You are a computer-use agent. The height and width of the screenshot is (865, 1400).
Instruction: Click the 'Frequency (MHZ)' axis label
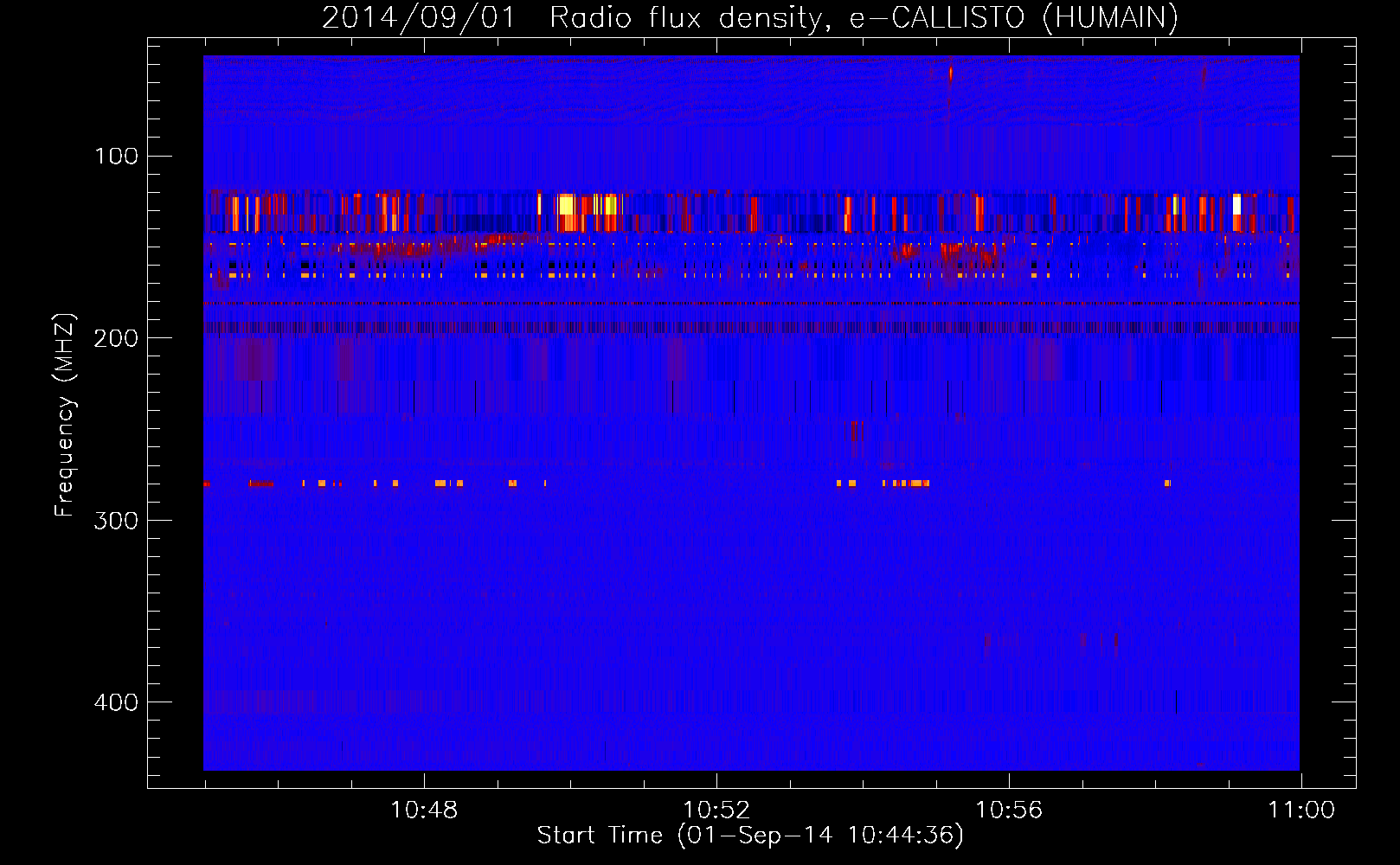click(x=65, y=414)
